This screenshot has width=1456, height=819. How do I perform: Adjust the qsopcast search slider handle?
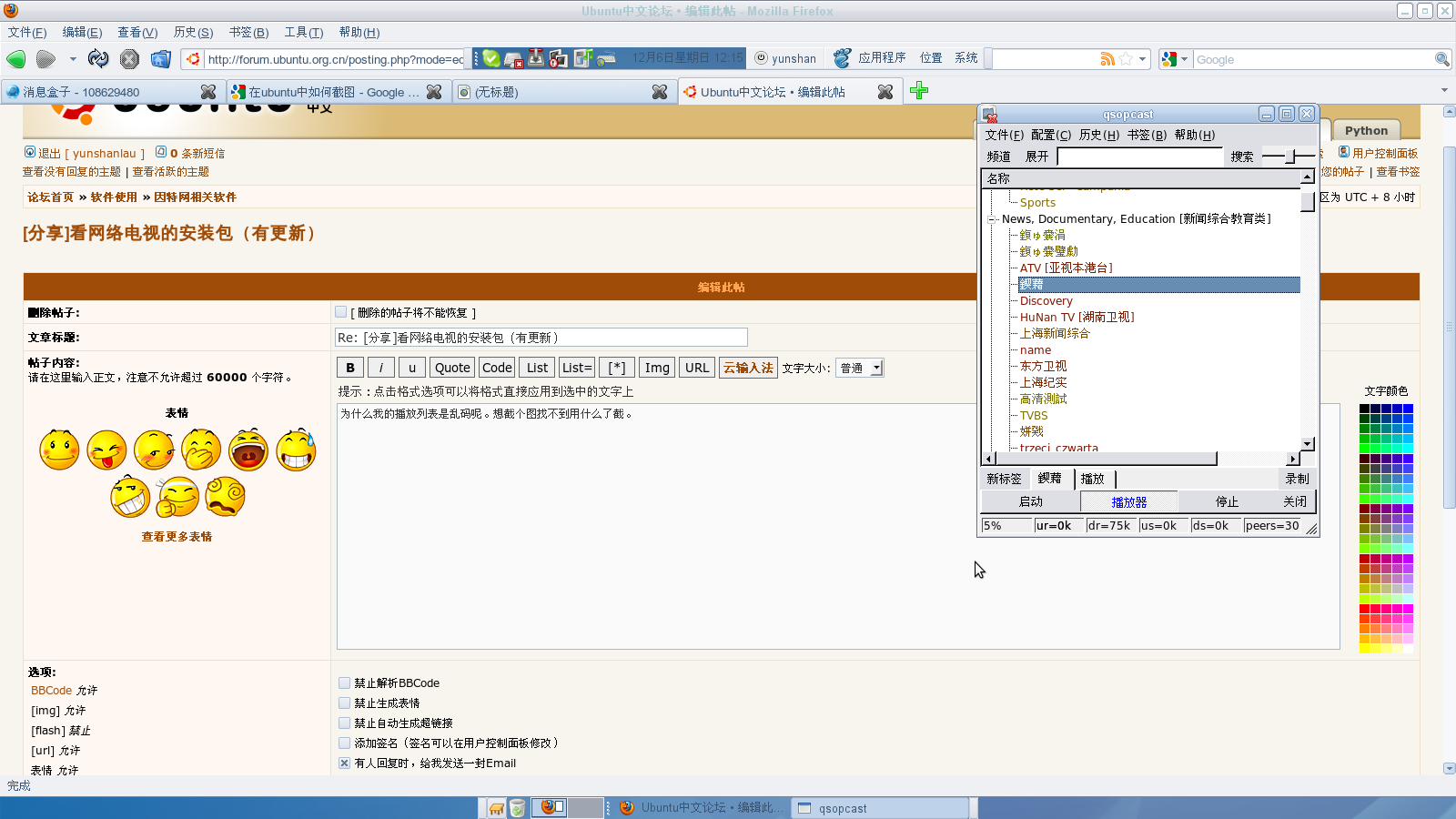pyautogui.click(x=1290, y=157)
